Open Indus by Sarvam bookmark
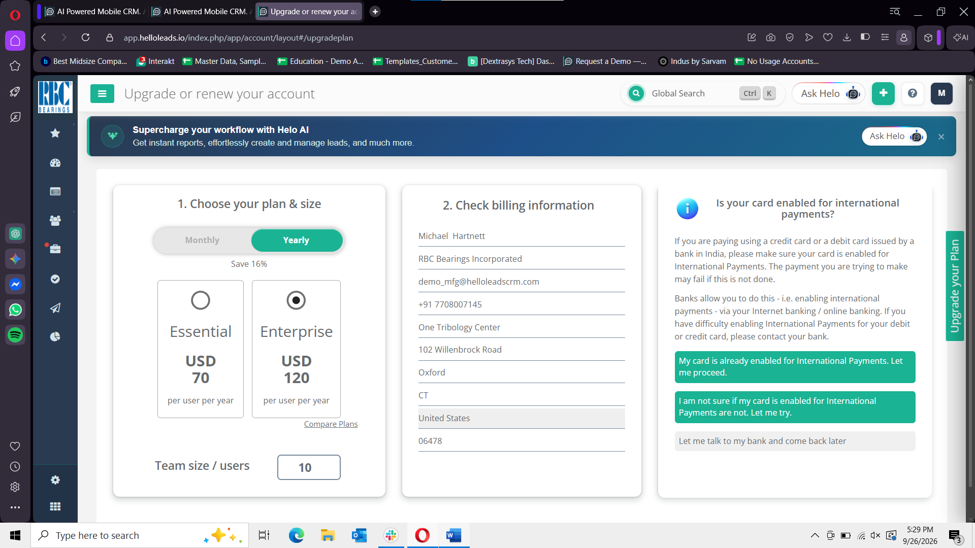 click(692, 61)
